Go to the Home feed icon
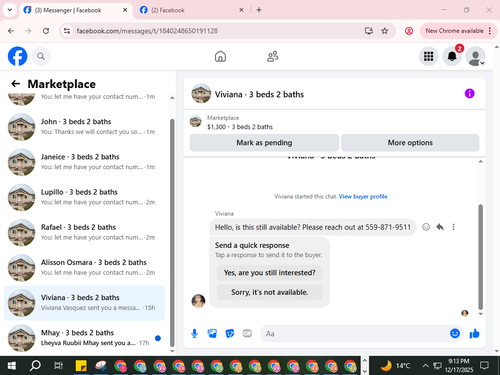 click(220, 56)
